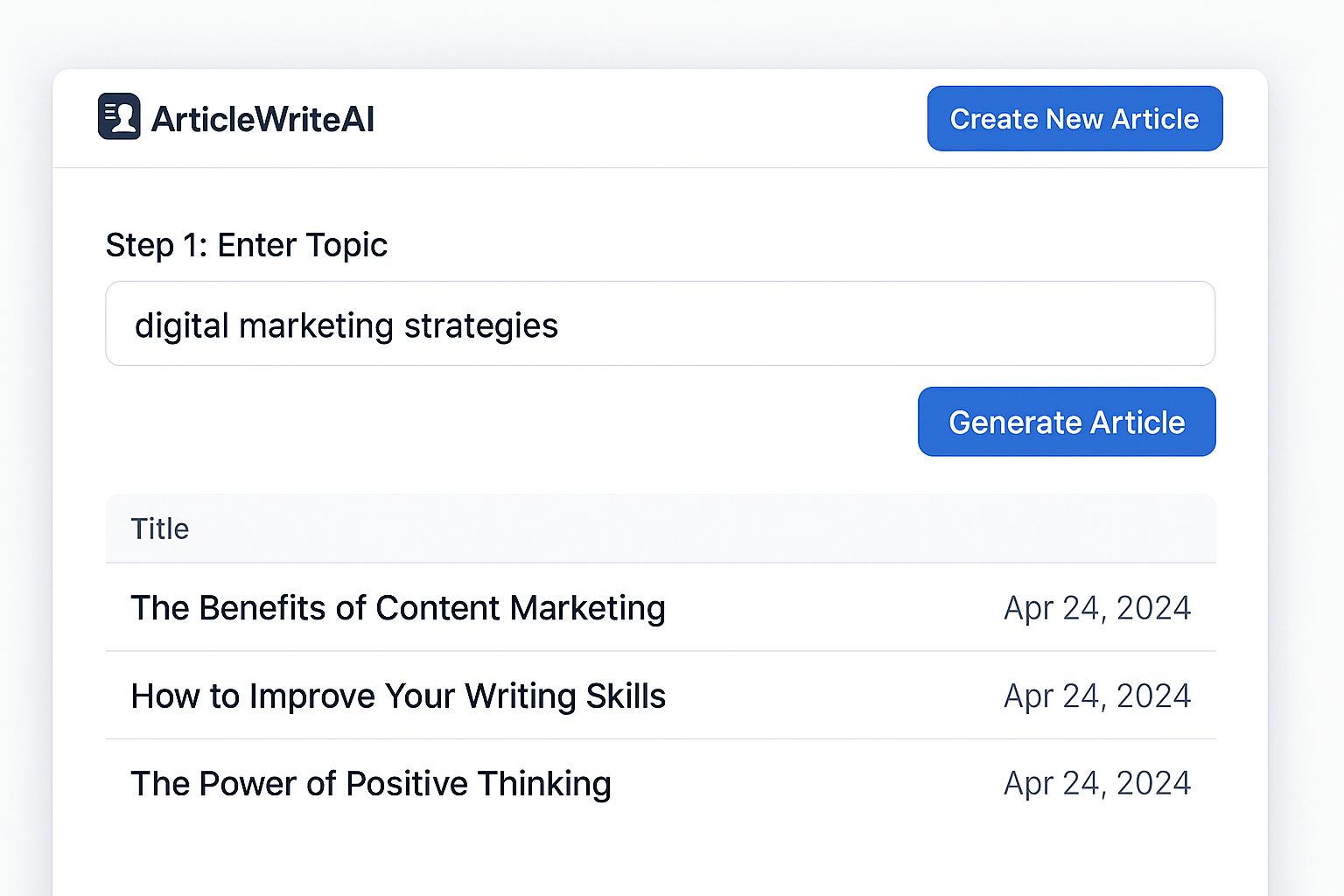Click the date of the Writing Skills article

pyautogui.click(x=1097, y=696)
